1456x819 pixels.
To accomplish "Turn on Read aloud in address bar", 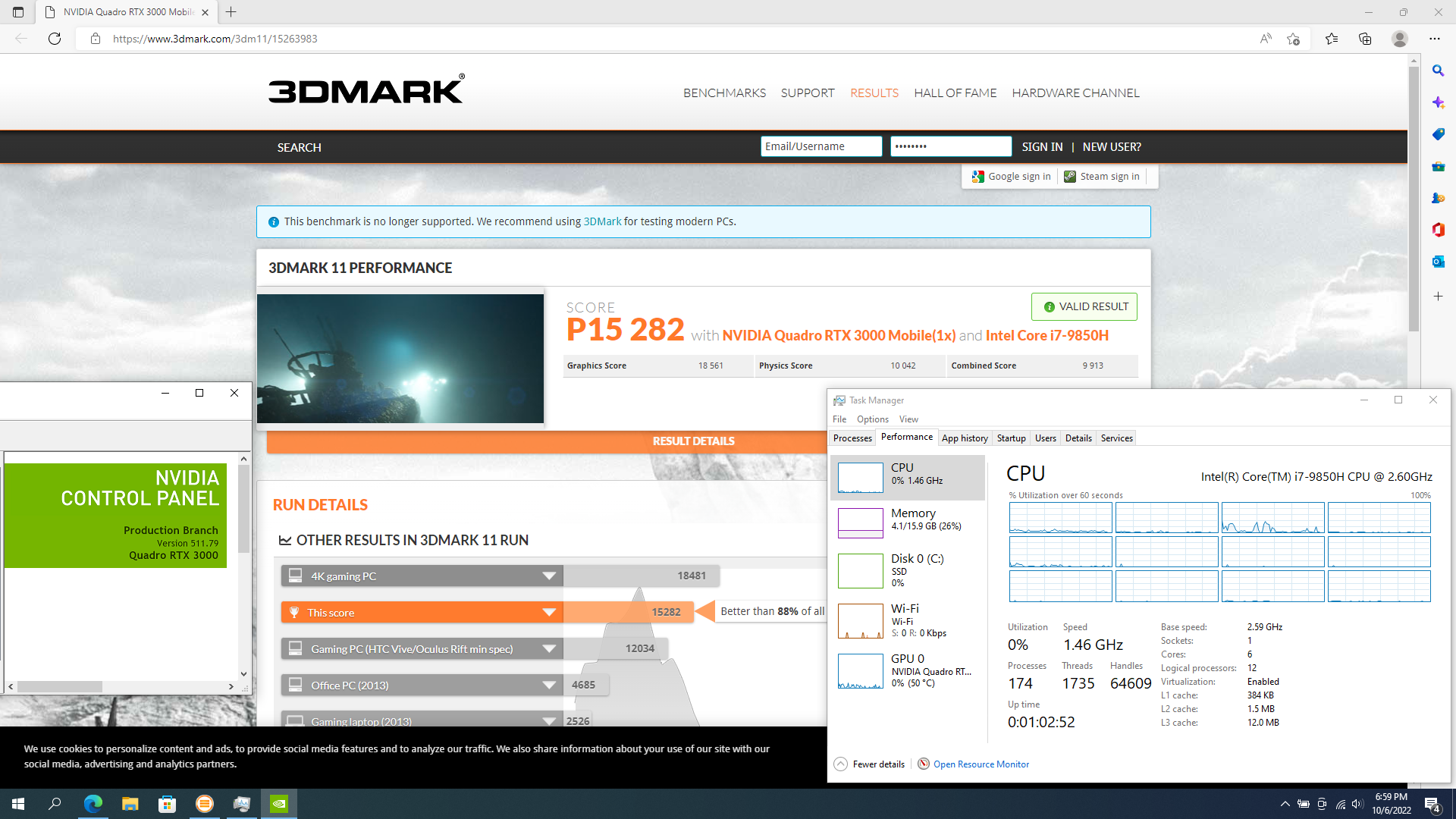I will point(1266,39).
